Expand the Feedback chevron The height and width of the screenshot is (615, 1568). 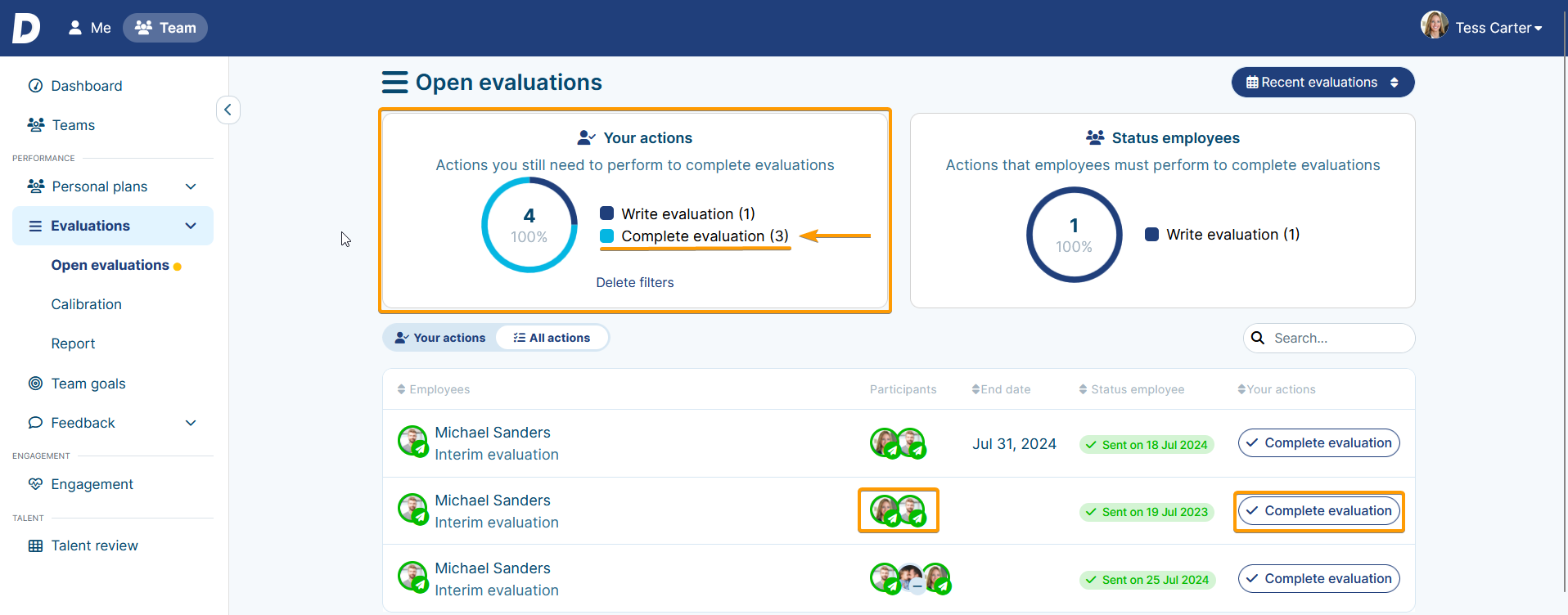pos(191,423)
